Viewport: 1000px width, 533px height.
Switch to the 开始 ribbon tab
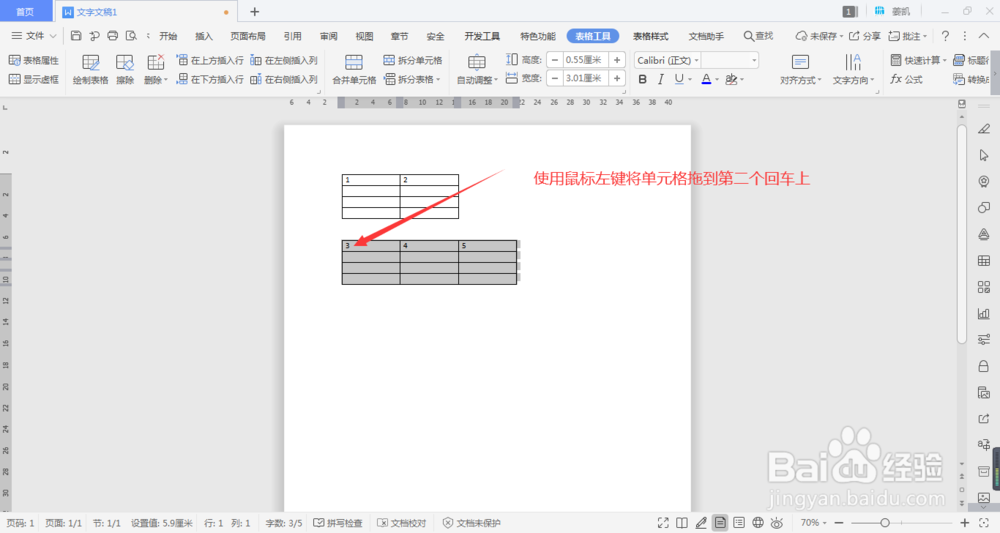coord(168,36)
